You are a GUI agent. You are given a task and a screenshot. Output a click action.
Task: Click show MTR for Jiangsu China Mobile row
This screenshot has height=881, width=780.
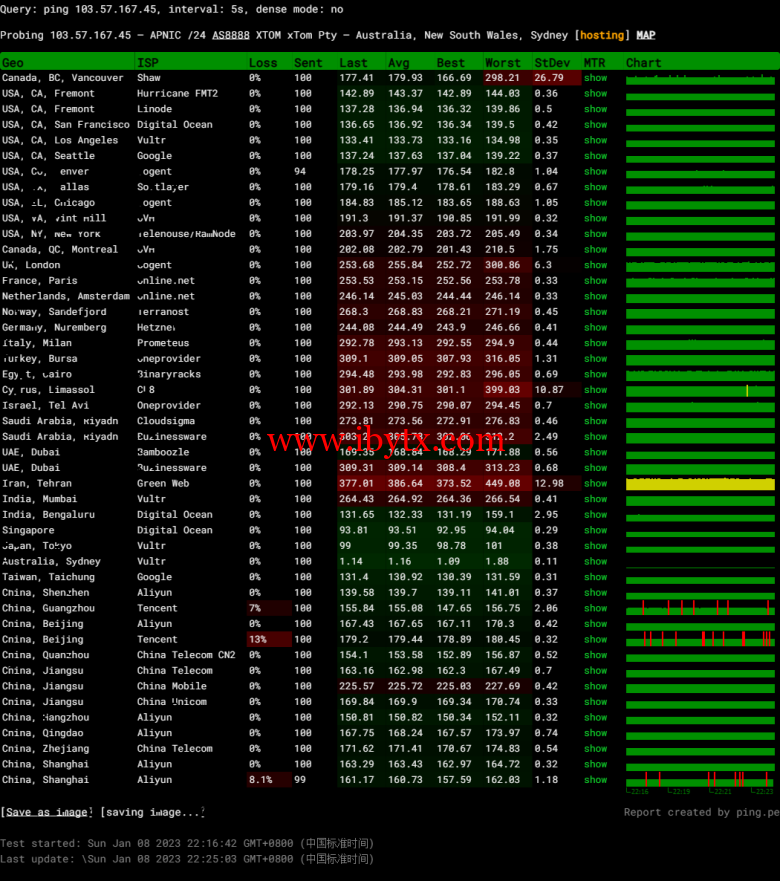coord(596,687)
